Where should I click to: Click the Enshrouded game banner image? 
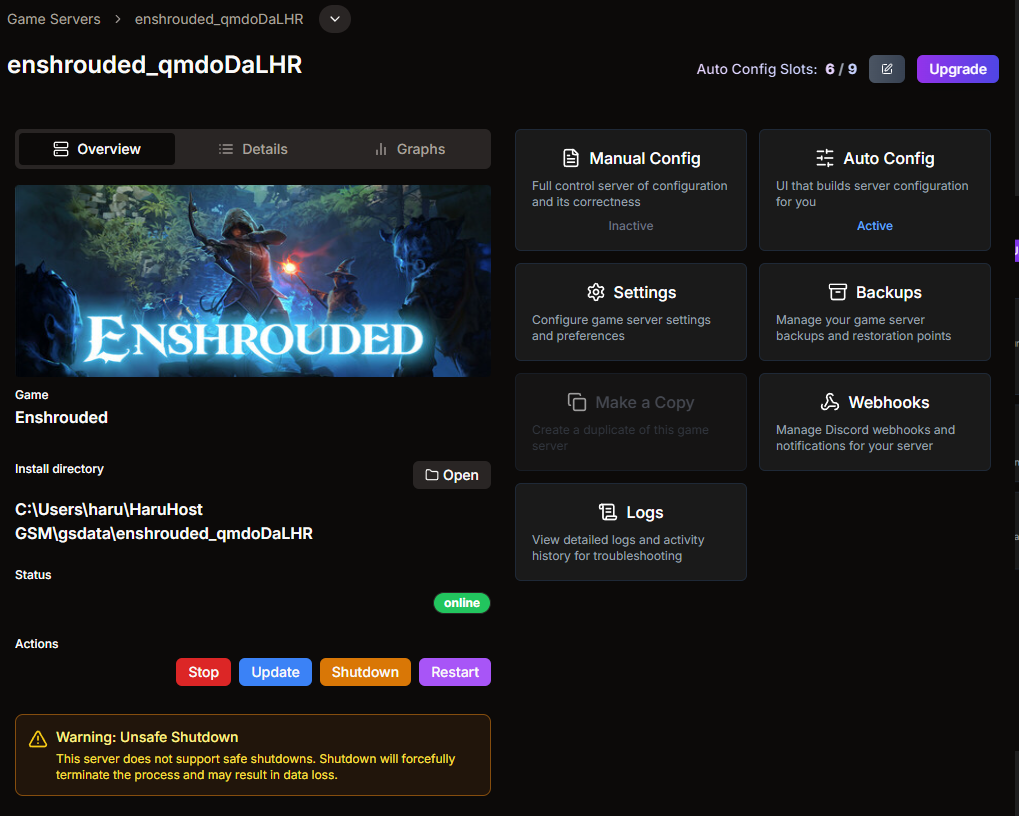pos(253,281)
